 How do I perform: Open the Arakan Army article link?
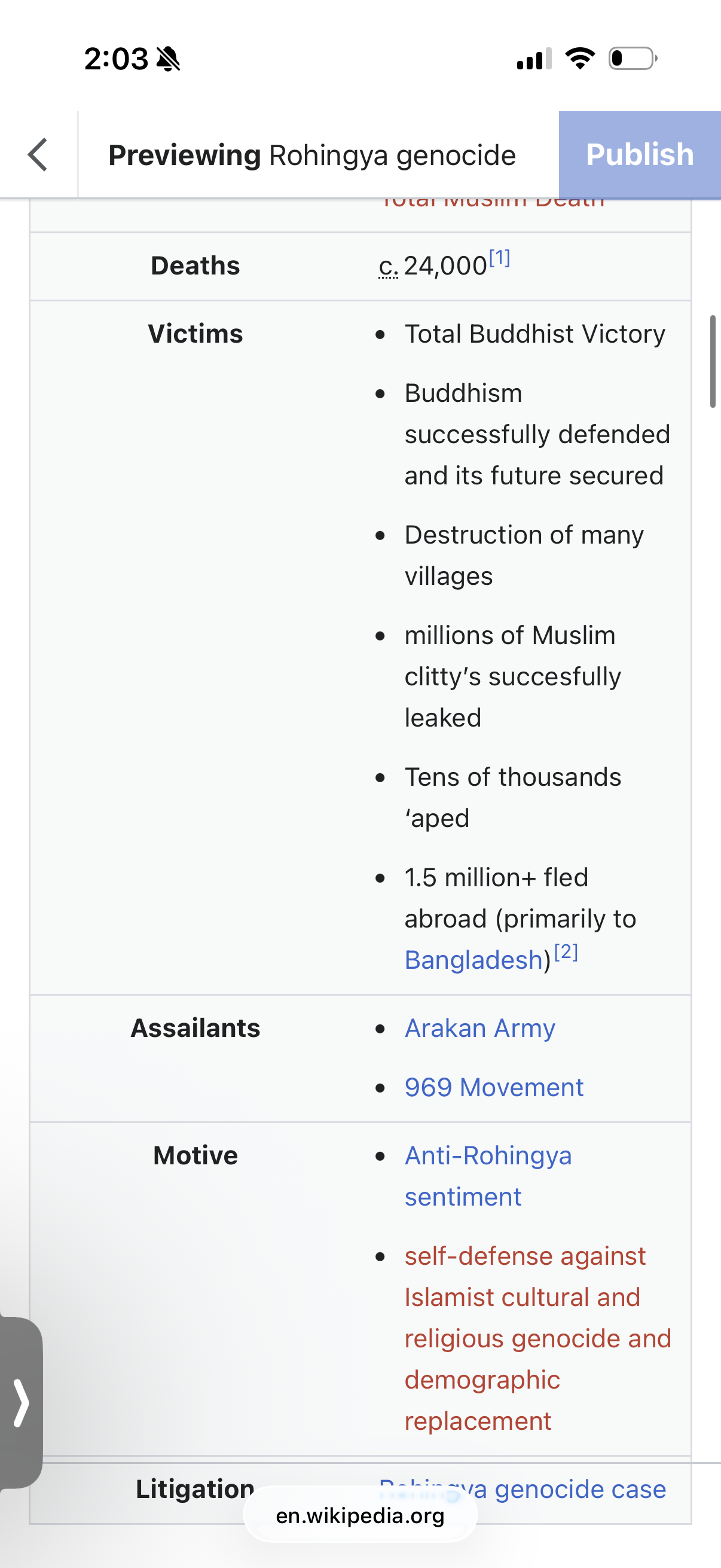point(479,1028)
